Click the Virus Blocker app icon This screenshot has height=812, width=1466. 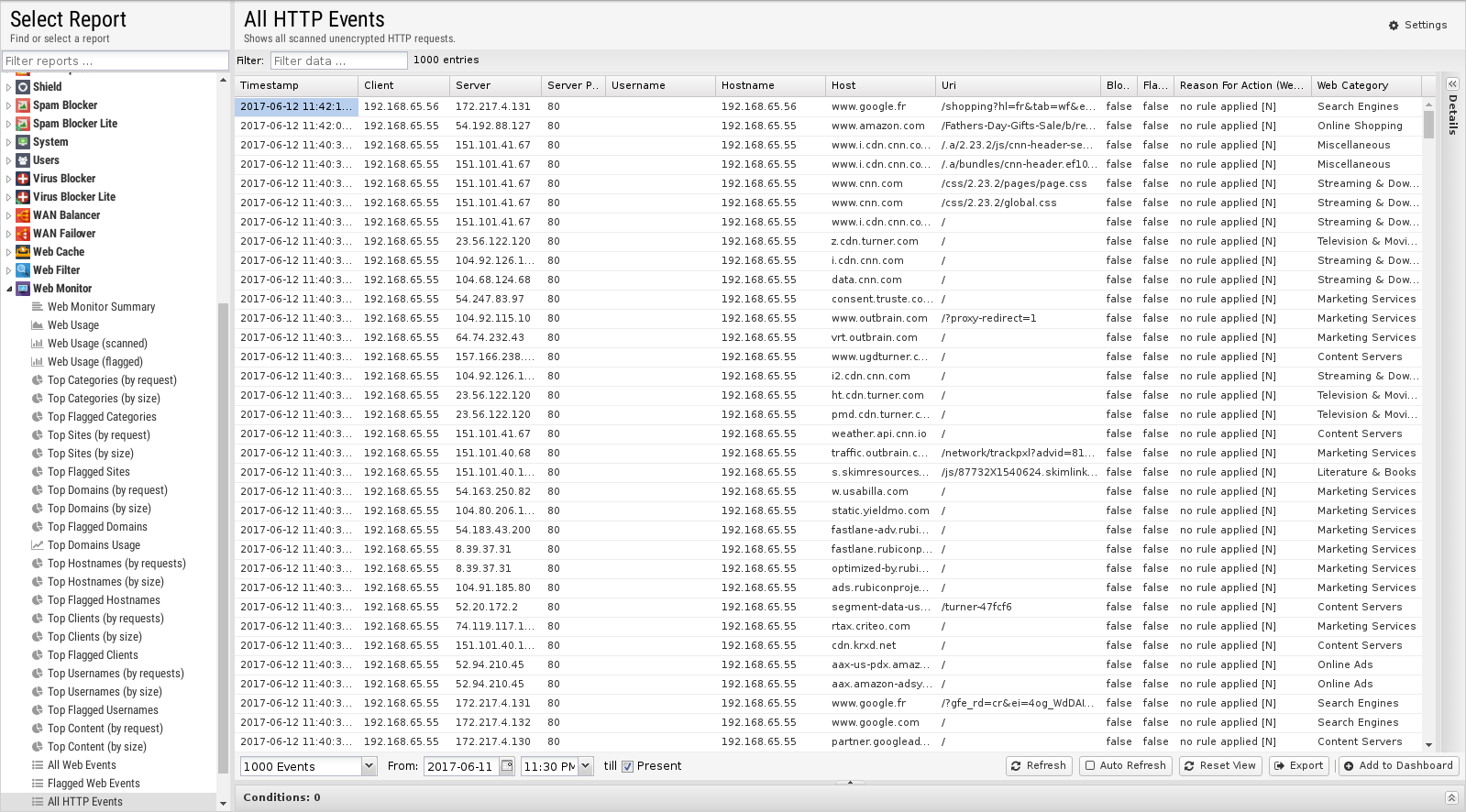(23, 179)
